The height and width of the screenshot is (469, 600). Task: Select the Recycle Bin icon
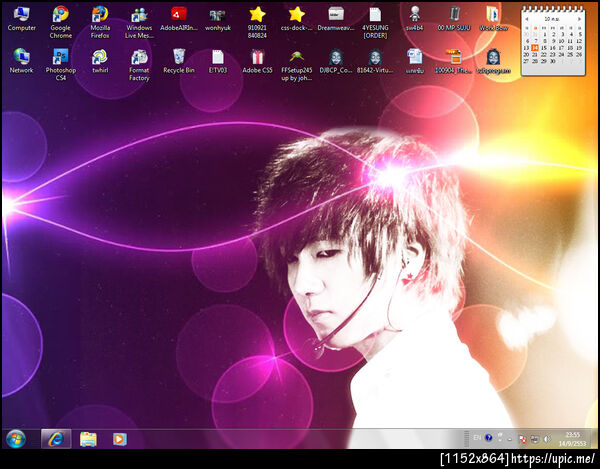point(179,61)
